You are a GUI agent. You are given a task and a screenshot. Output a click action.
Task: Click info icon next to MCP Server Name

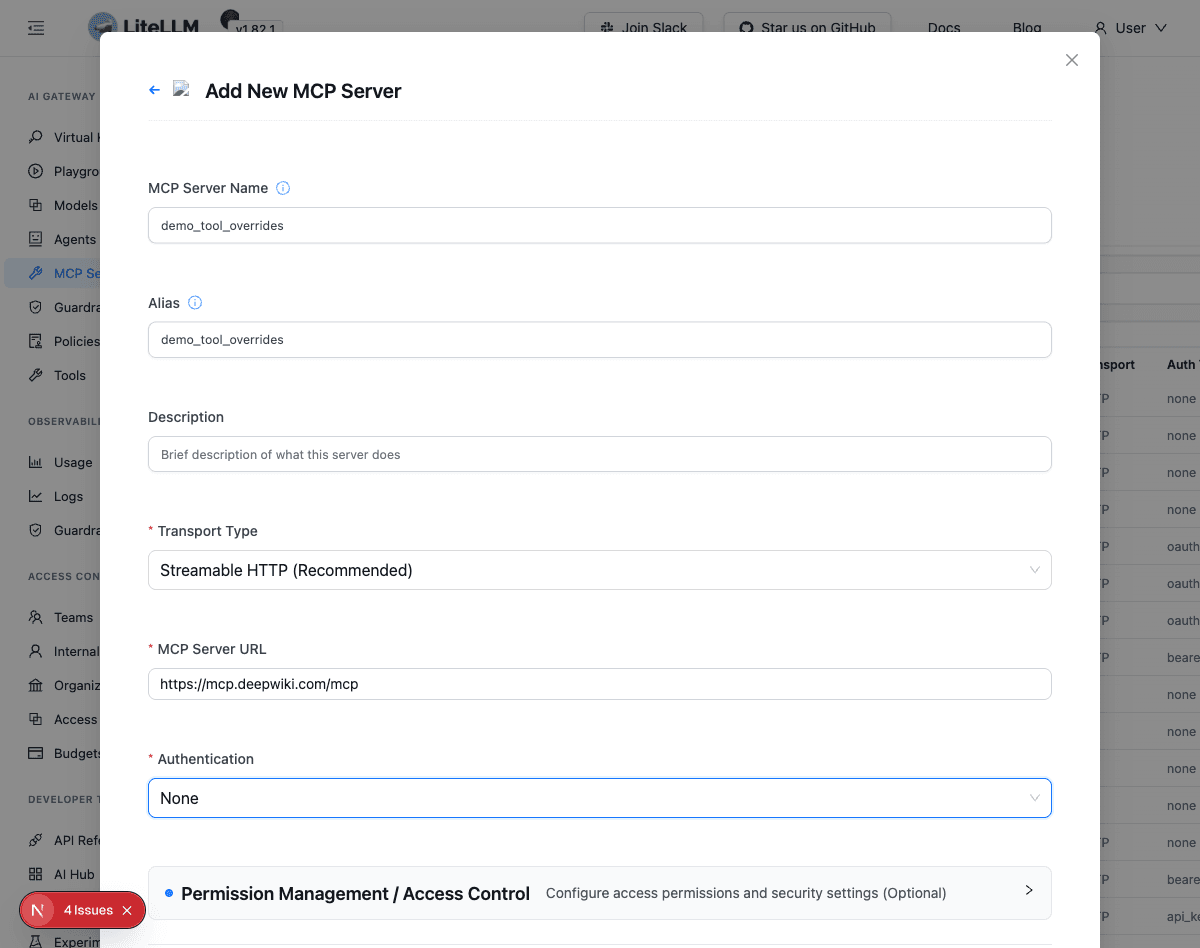[x=283, y=188]
